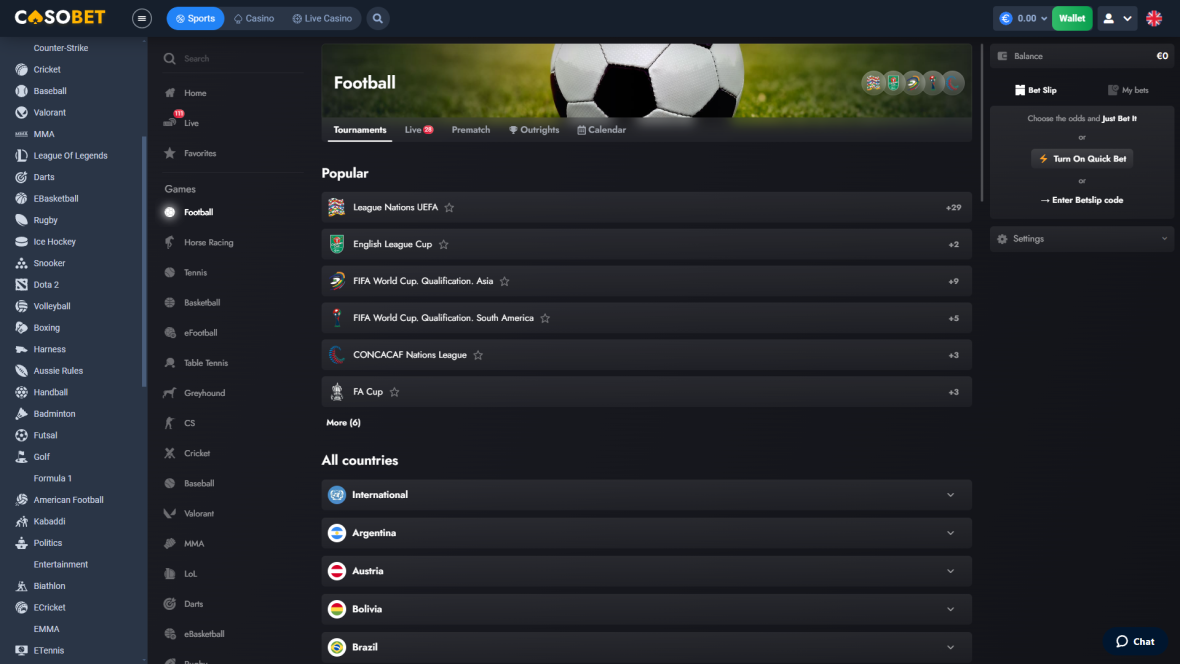Open the user account dropdown

coord(1117,18)
